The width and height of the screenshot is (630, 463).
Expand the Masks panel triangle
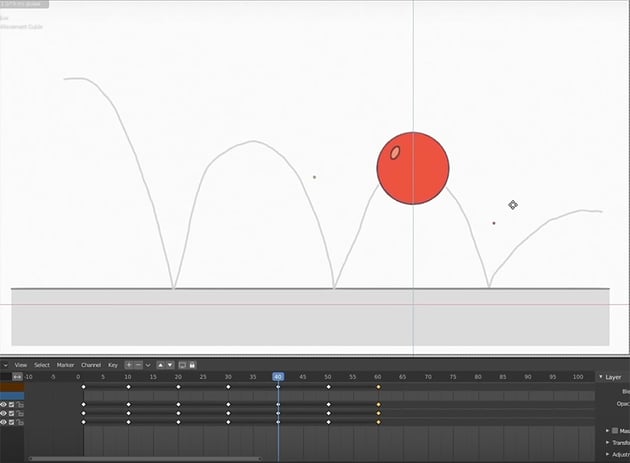pyautogui.click(x=608, y=430)
